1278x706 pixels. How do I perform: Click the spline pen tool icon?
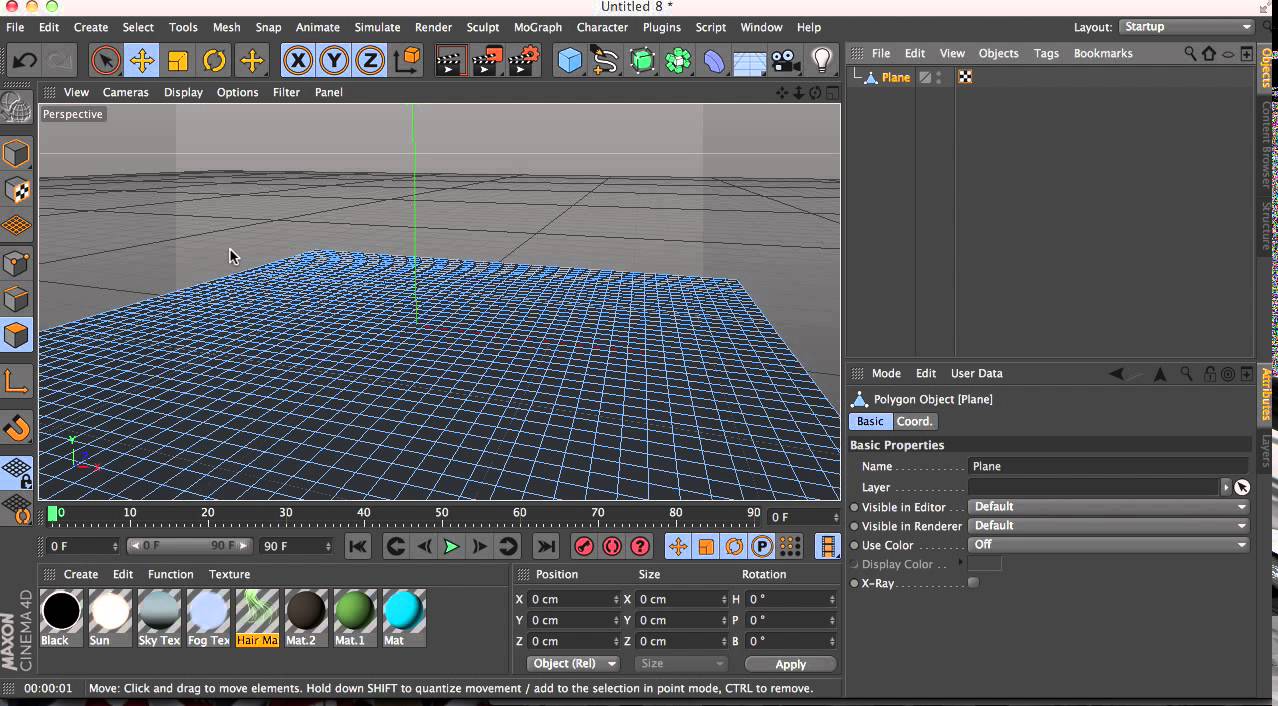click(606, 61)
